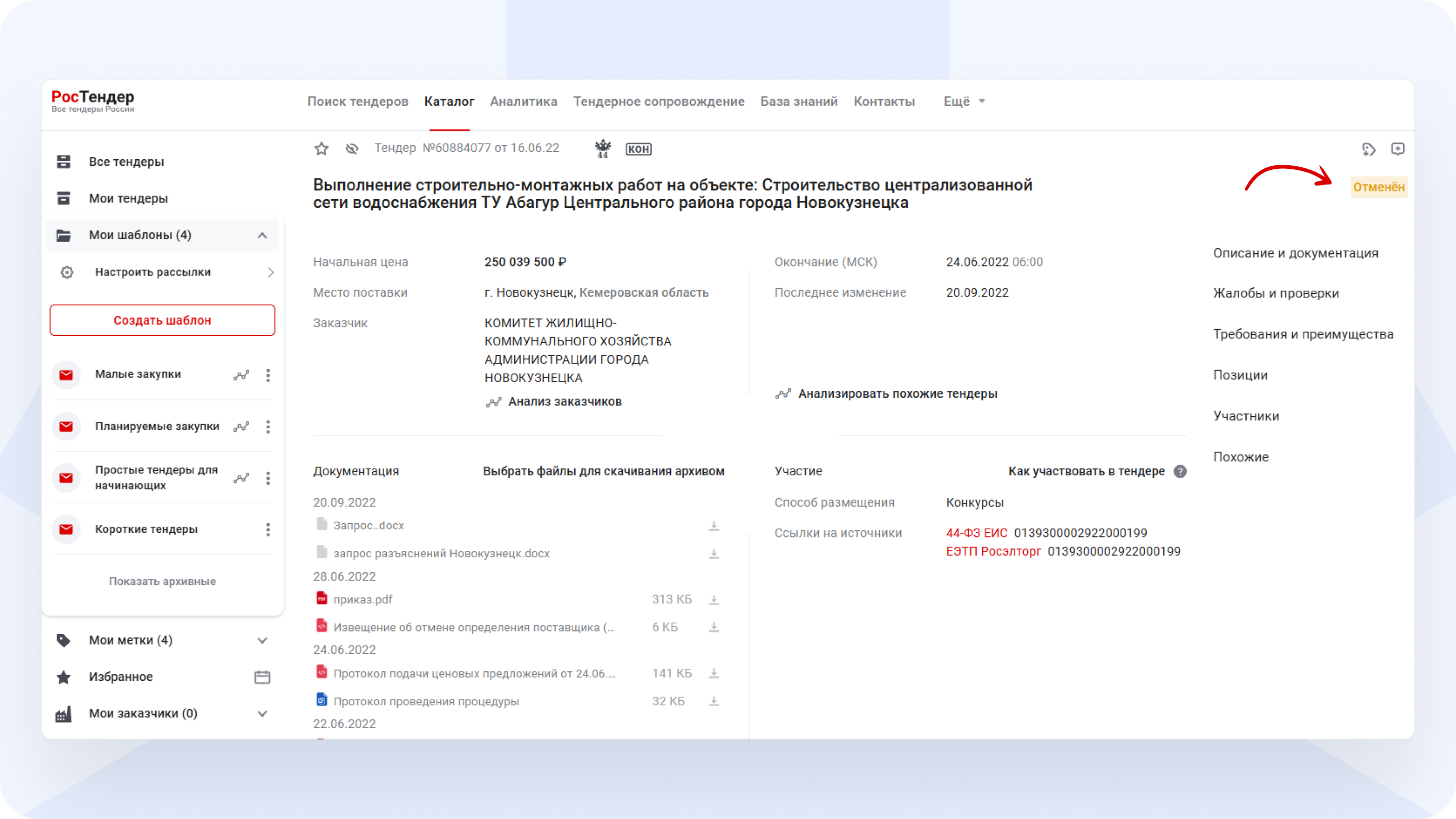Switch to the Аналитика tab

[523, 101]
